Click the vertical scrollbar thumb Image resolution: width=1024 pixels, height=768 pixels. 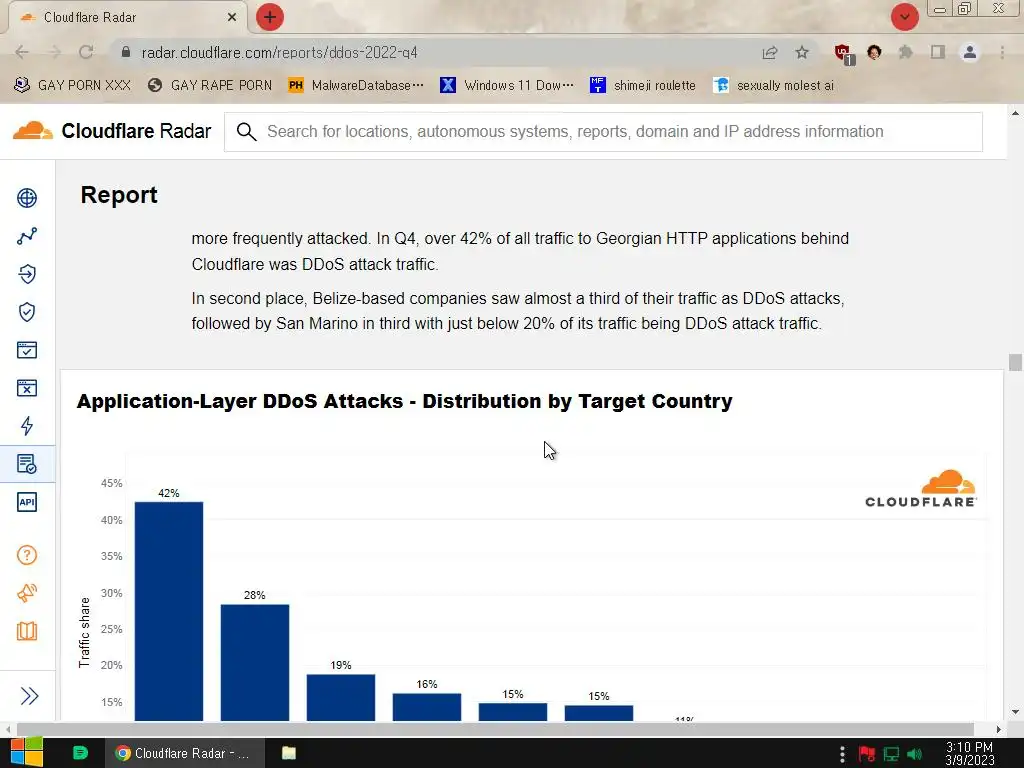pos(1014,362)
